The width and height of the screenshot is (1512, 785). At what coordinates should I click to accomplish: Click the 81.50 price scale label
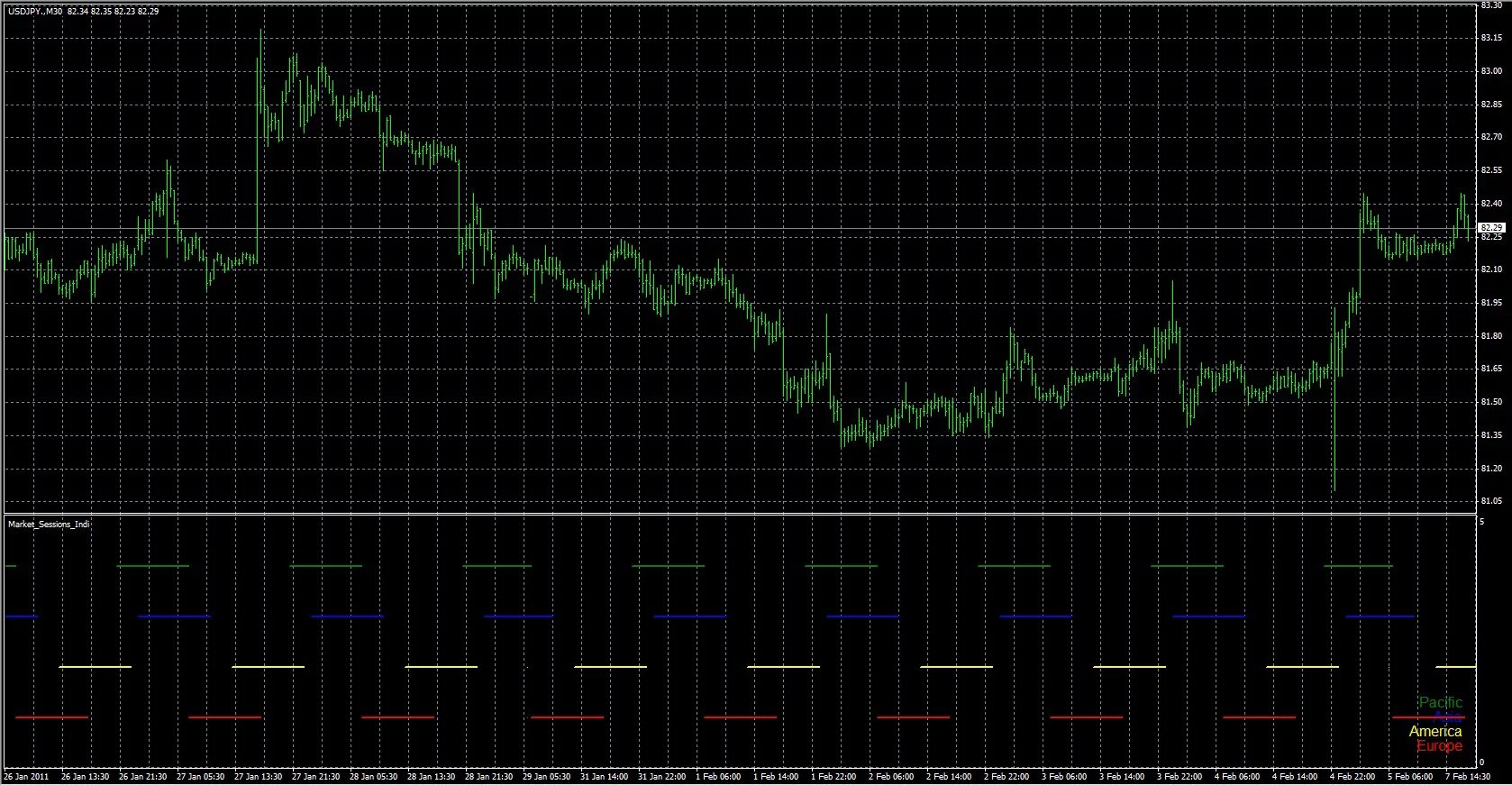coord(1491,402)
